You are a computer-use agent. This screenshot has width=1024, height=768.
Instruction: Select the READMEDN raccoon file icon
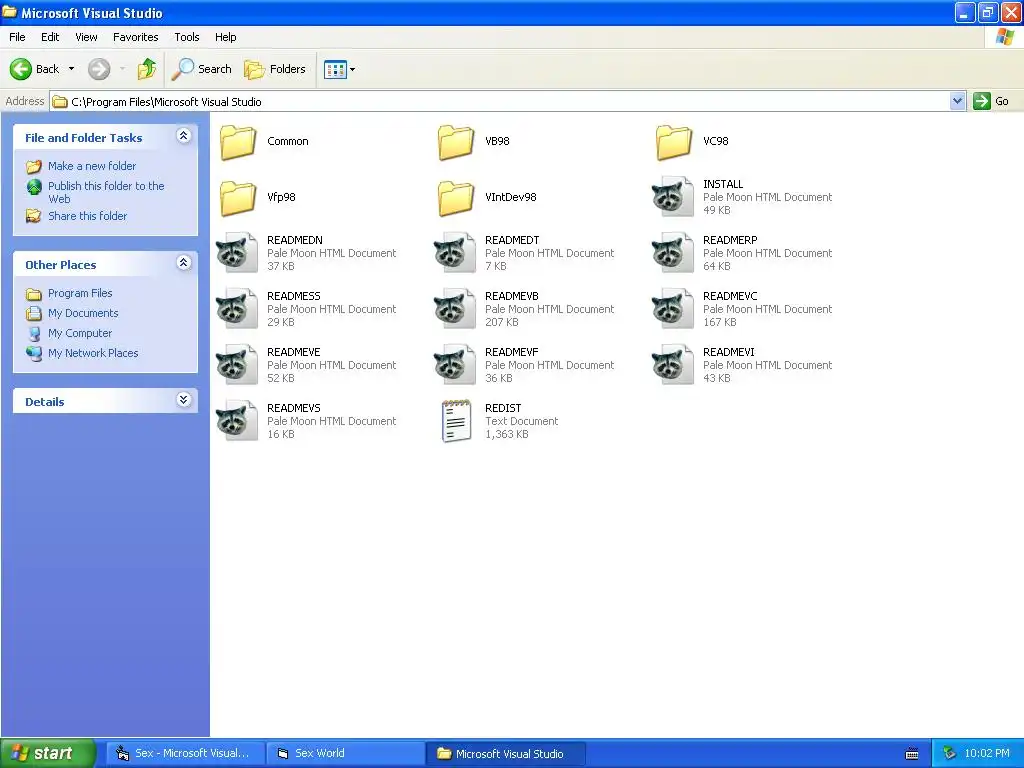(x=237, y=253)
